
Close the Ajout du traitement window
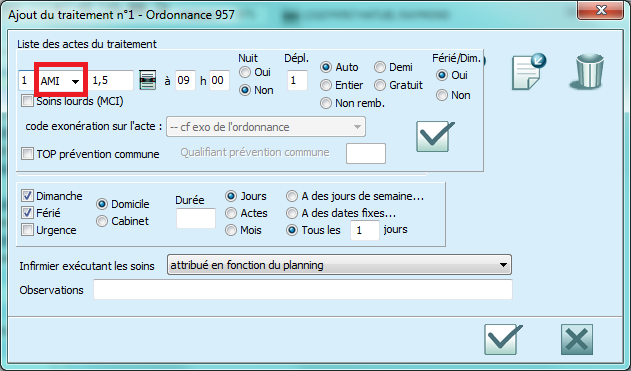point(601,10)
